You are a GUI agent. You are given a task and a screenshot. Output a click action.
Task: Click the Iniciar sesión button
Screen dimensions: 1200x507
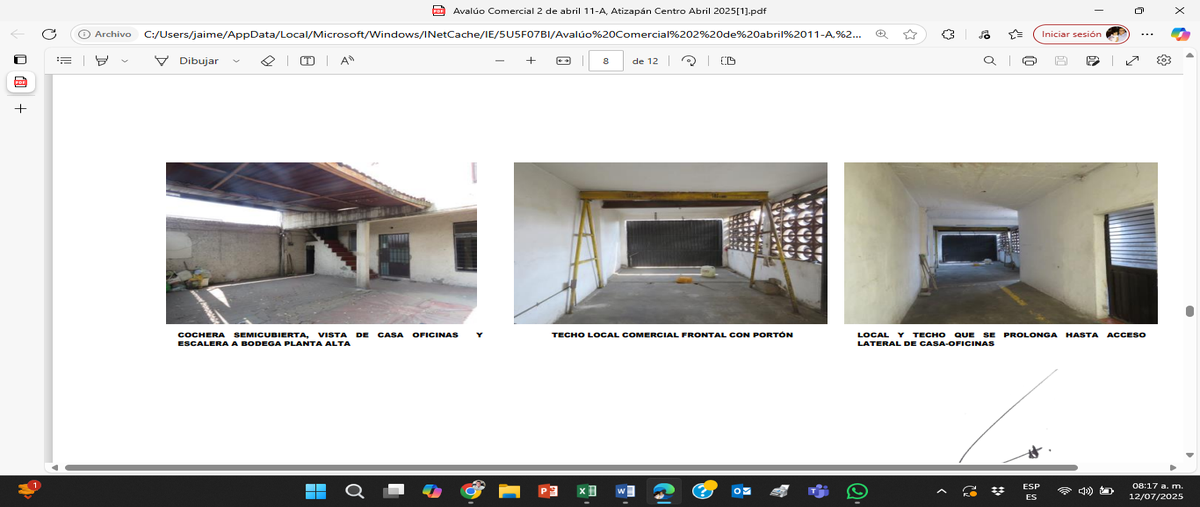pyautogui.click(x=1081, y=33)
